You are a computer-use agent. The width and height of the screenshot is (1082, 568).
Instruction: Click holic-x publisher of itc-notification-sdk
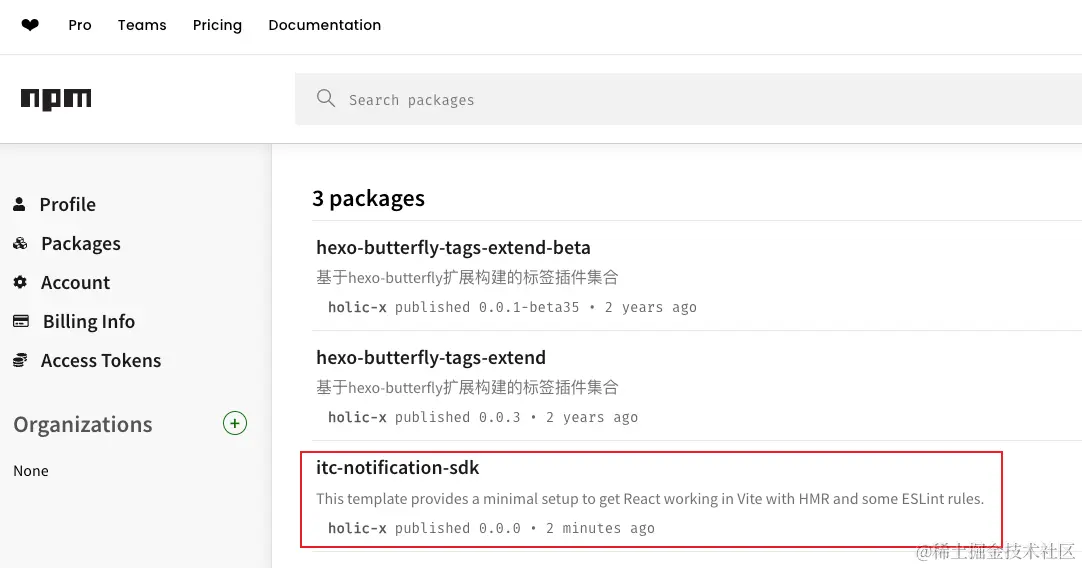coord(357,528)
